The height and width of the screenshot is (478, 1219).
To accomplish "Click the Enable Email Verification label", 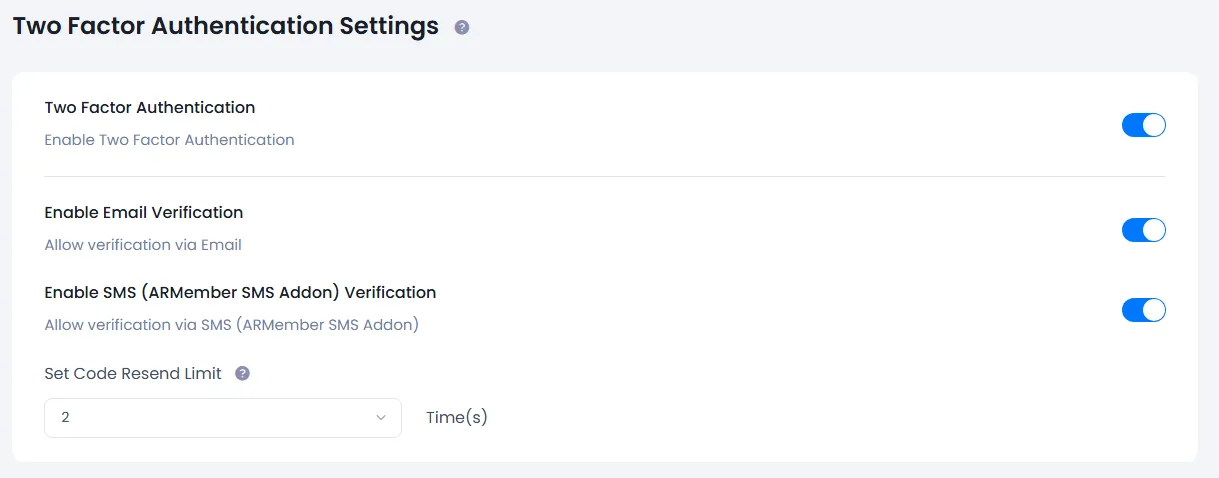I will [144, 213].
